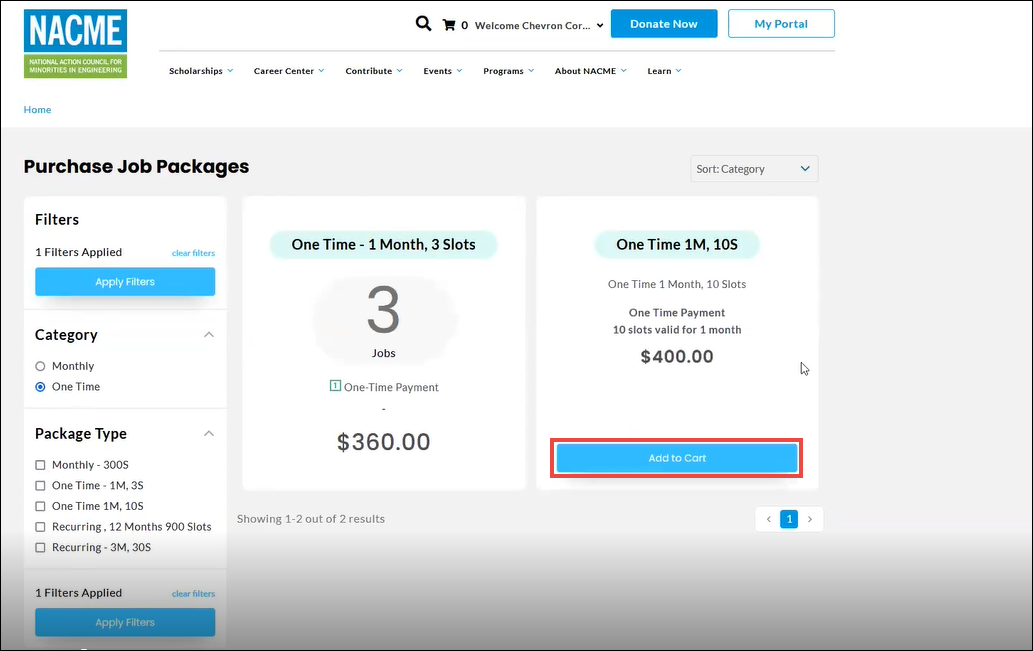The height and width of the screenshot is (651, 1033).
Task: Open the shopping cart icon
Action: [x=449, y=25]
